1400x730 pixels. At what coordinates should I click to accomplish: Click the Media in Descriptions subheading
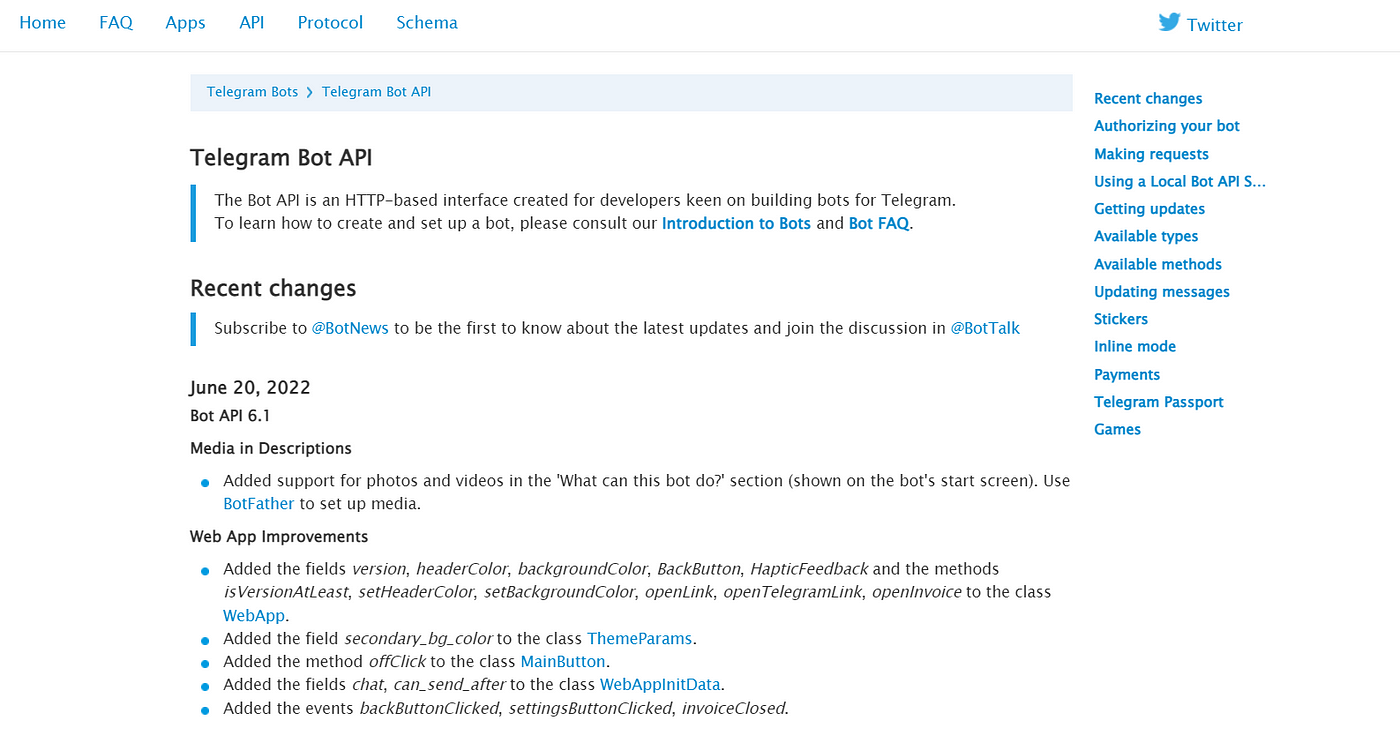click(271, 448)
